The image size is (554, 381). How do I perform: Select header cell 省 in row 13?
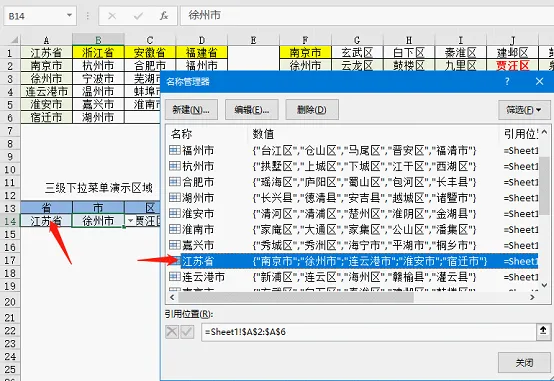tap(46, 207)
